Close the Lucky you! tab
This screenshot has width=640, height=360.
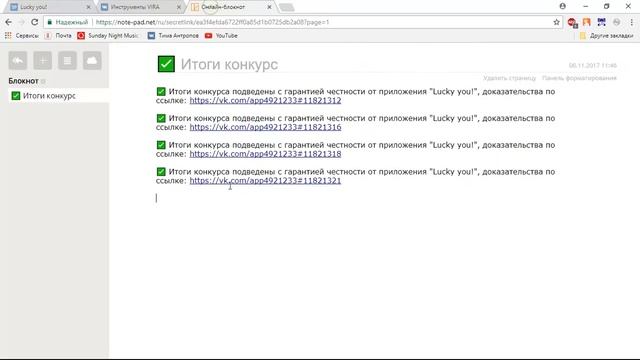[88, 7]
